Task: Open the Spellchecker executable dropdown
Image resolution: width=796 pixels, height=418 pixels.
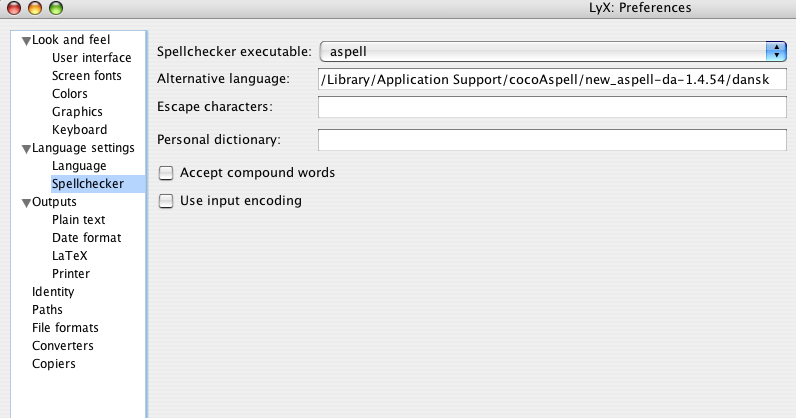Action: tap(553, 51)
